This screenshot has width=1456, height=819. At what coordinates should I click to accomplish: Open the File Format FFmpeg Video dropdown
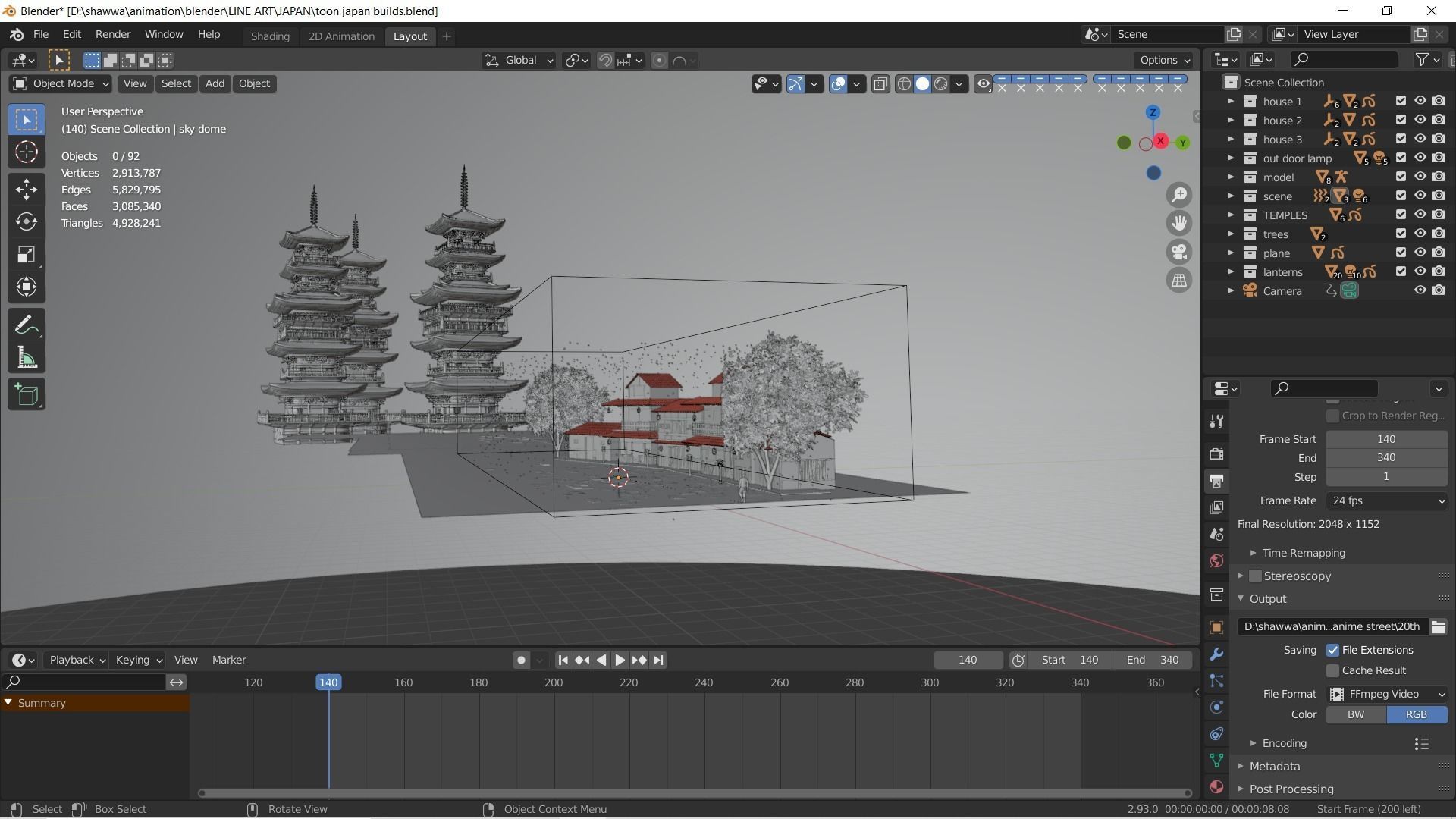(x=1386, y=694)
